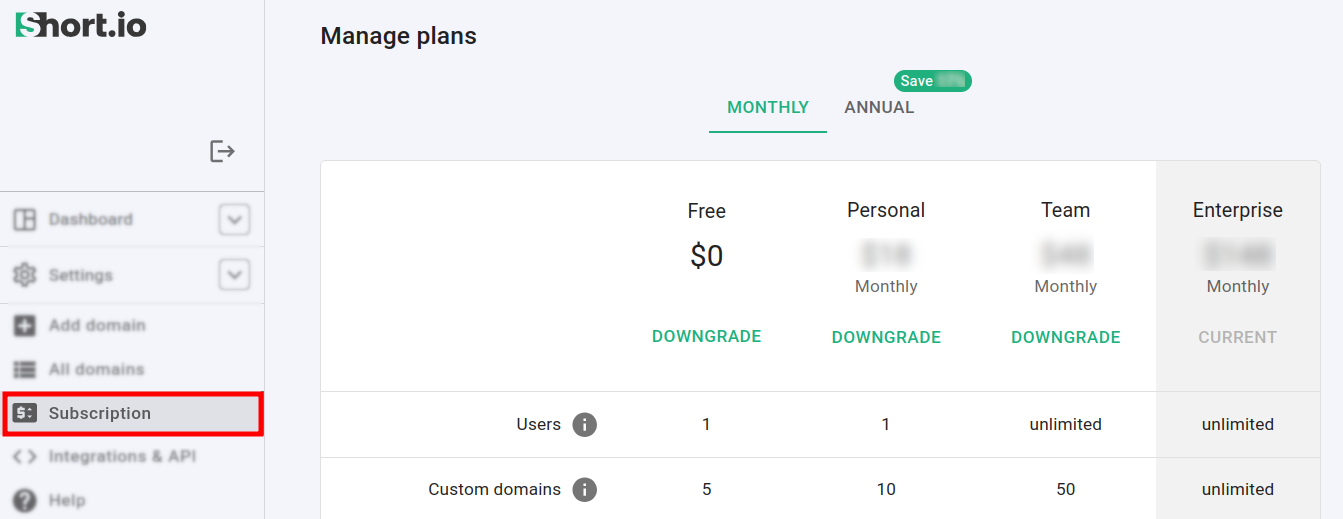Viewport: 1343px width, 519px height.
Task: Downgrade to the Free plan
Action: (706, 337)
